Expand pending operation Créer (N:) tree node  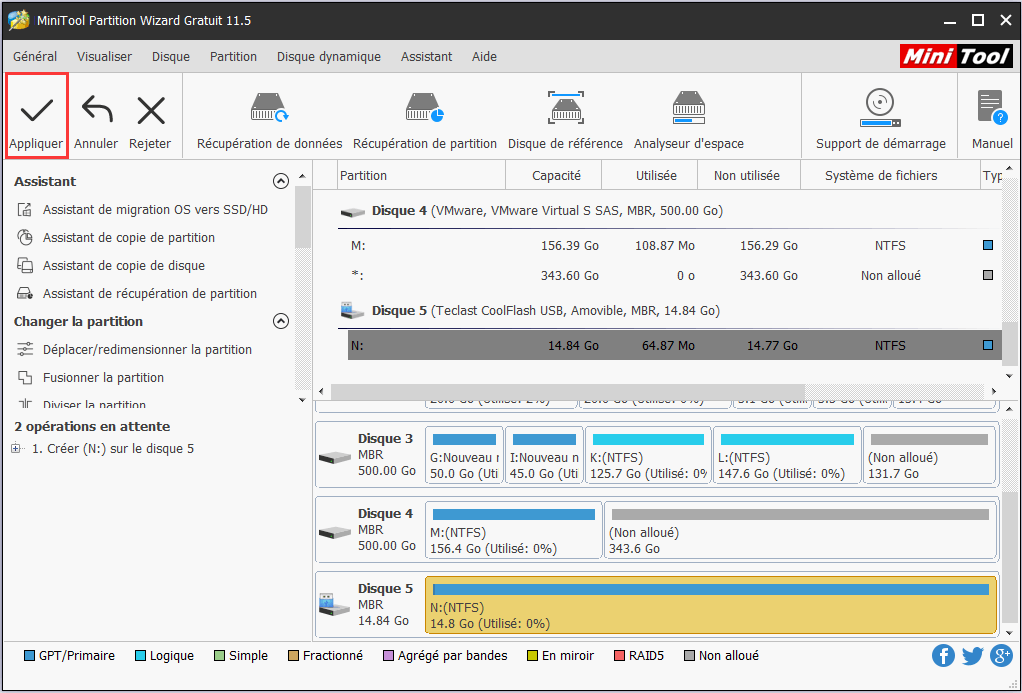(16, 449)
